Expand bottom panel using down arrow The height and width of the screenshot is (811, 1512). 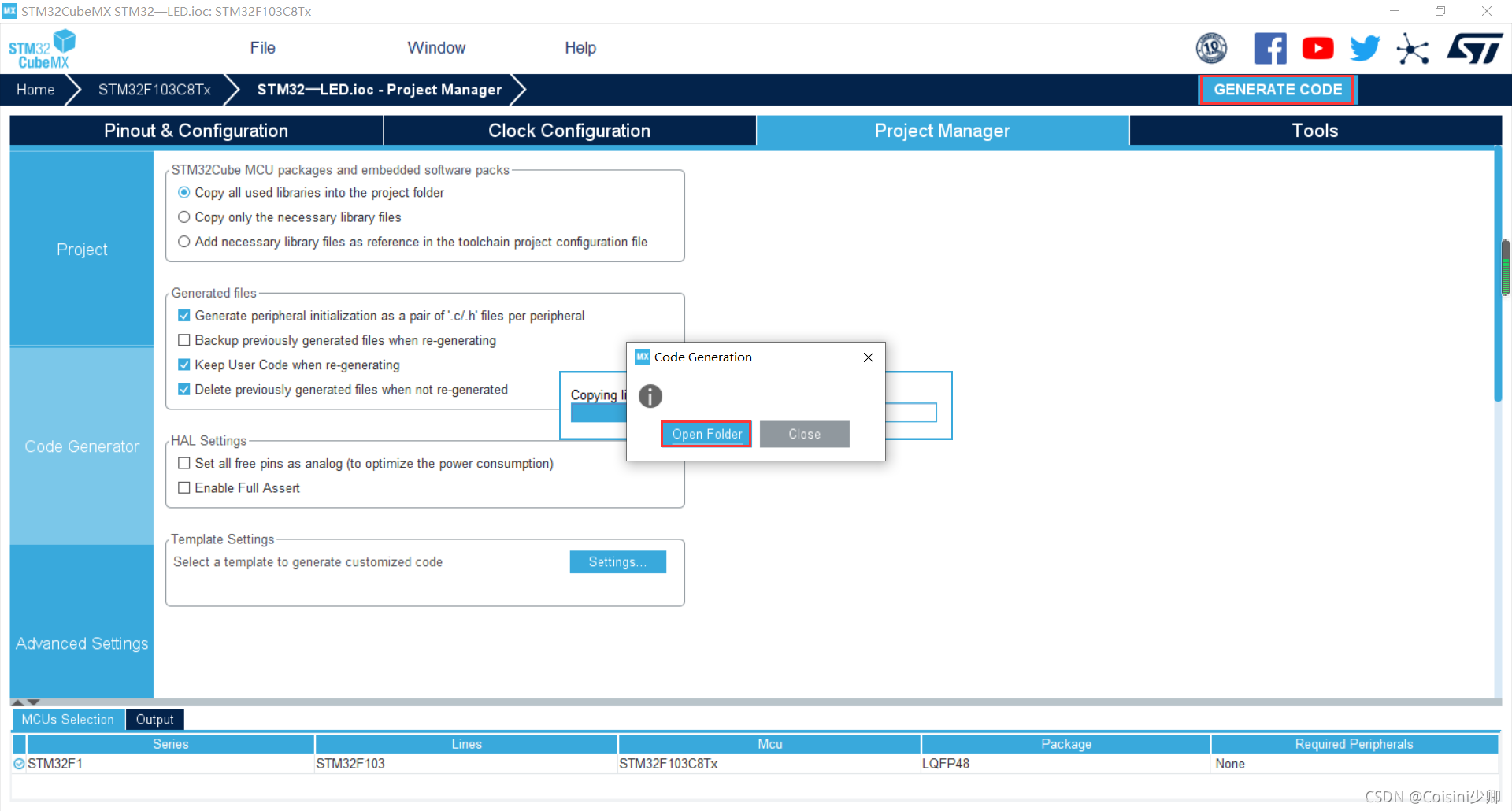tap(33, 702)
